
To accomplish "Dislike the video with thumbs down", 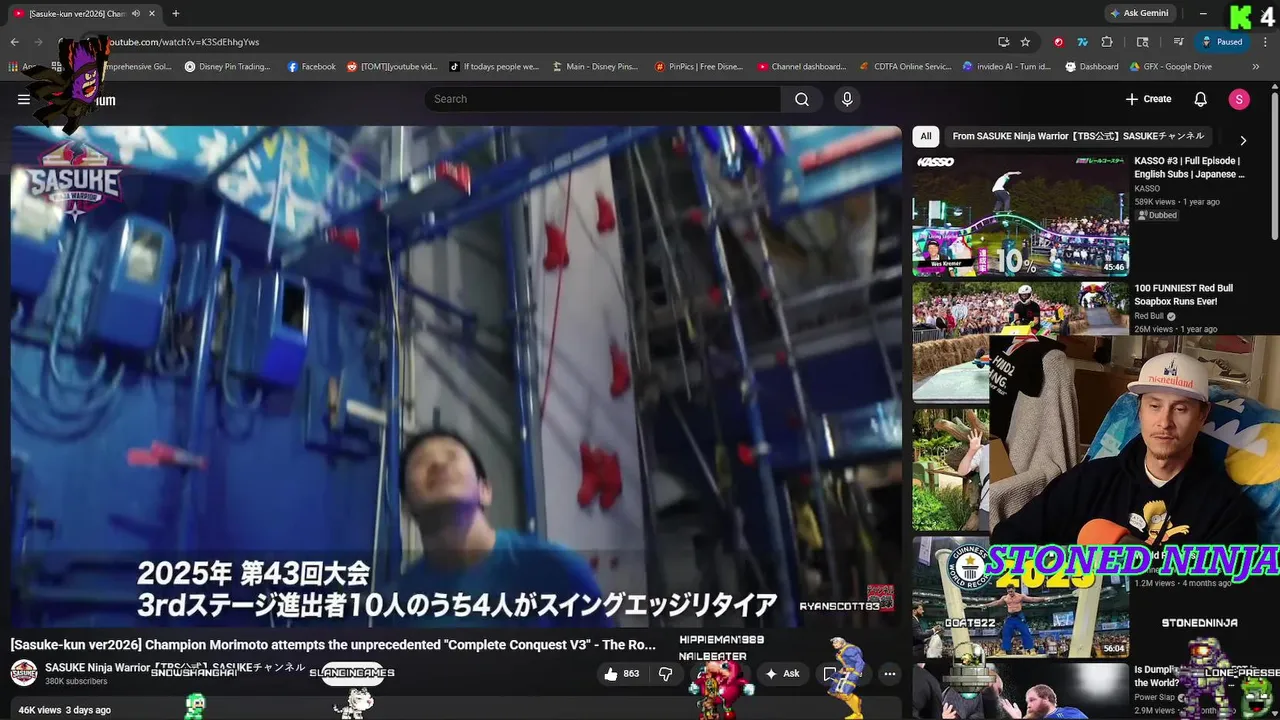I will 665,674.
